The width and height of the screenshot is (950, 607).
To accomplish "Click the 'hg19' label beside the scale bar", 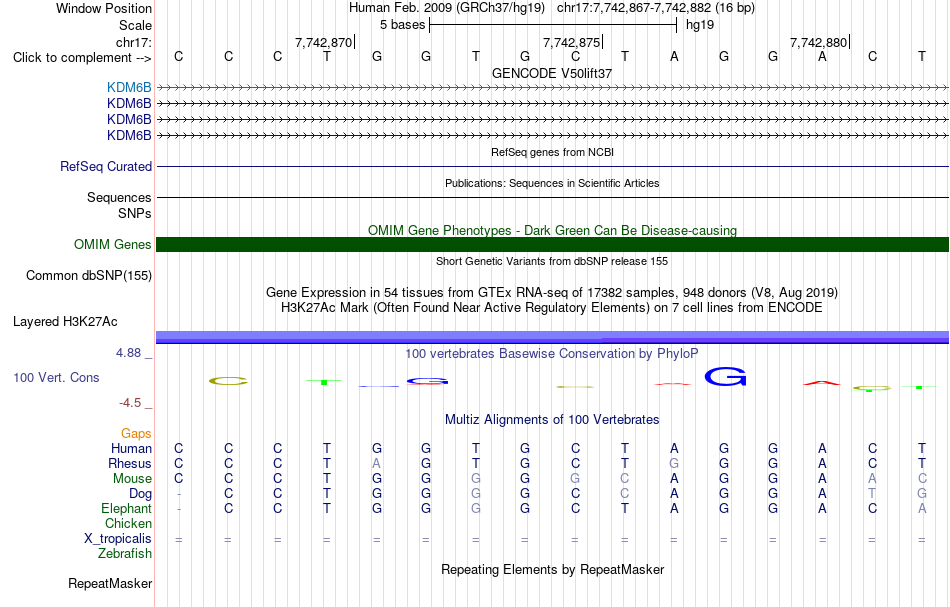I will click(700, 25).
